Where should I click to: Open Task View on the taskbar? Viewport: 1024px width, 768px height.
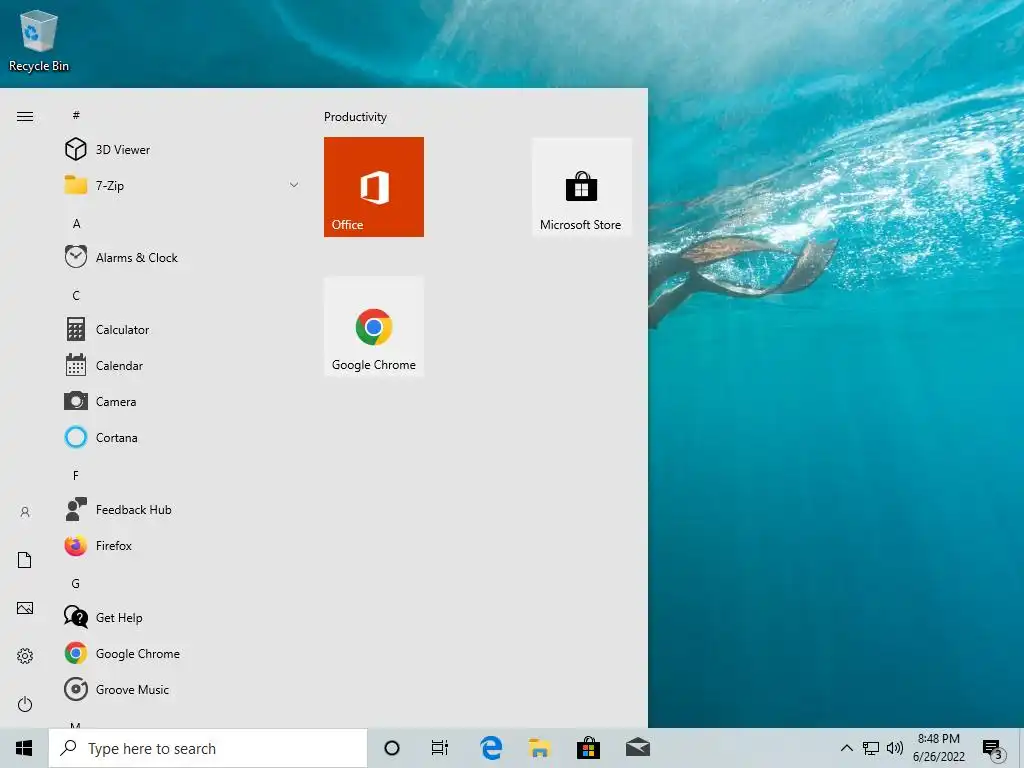440,748
